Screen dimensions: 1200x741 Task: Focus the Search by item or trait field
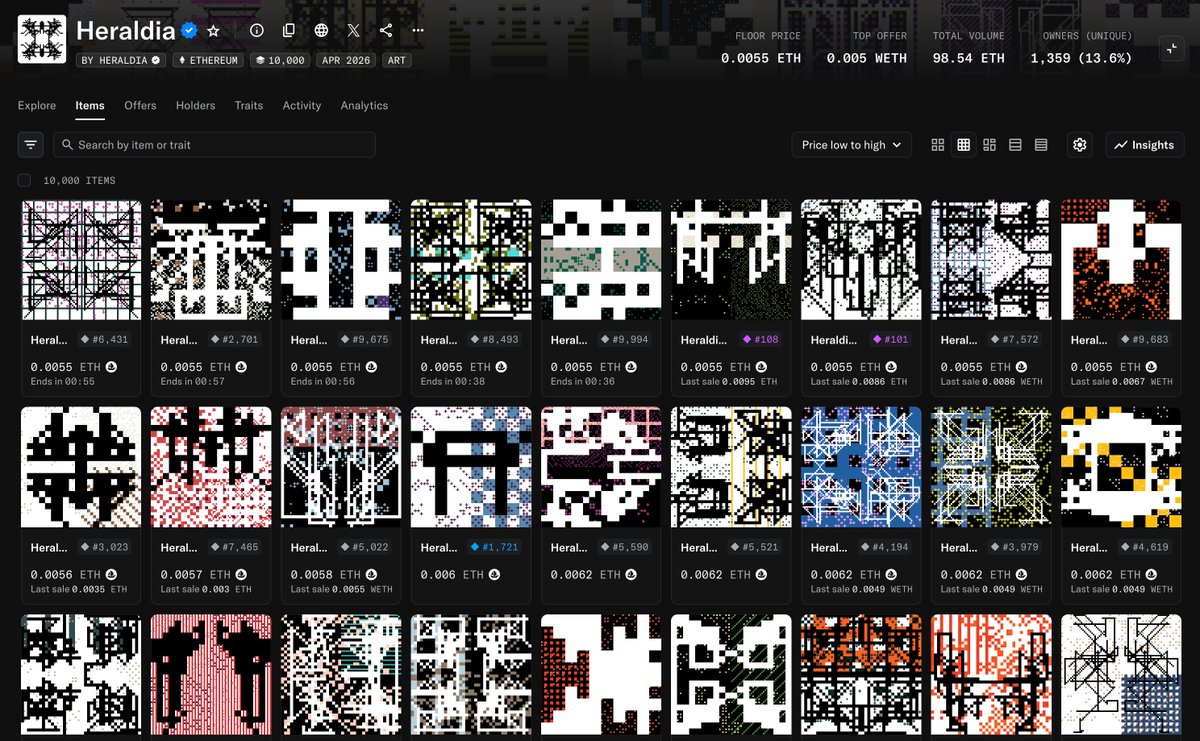(x=214, y=145)
